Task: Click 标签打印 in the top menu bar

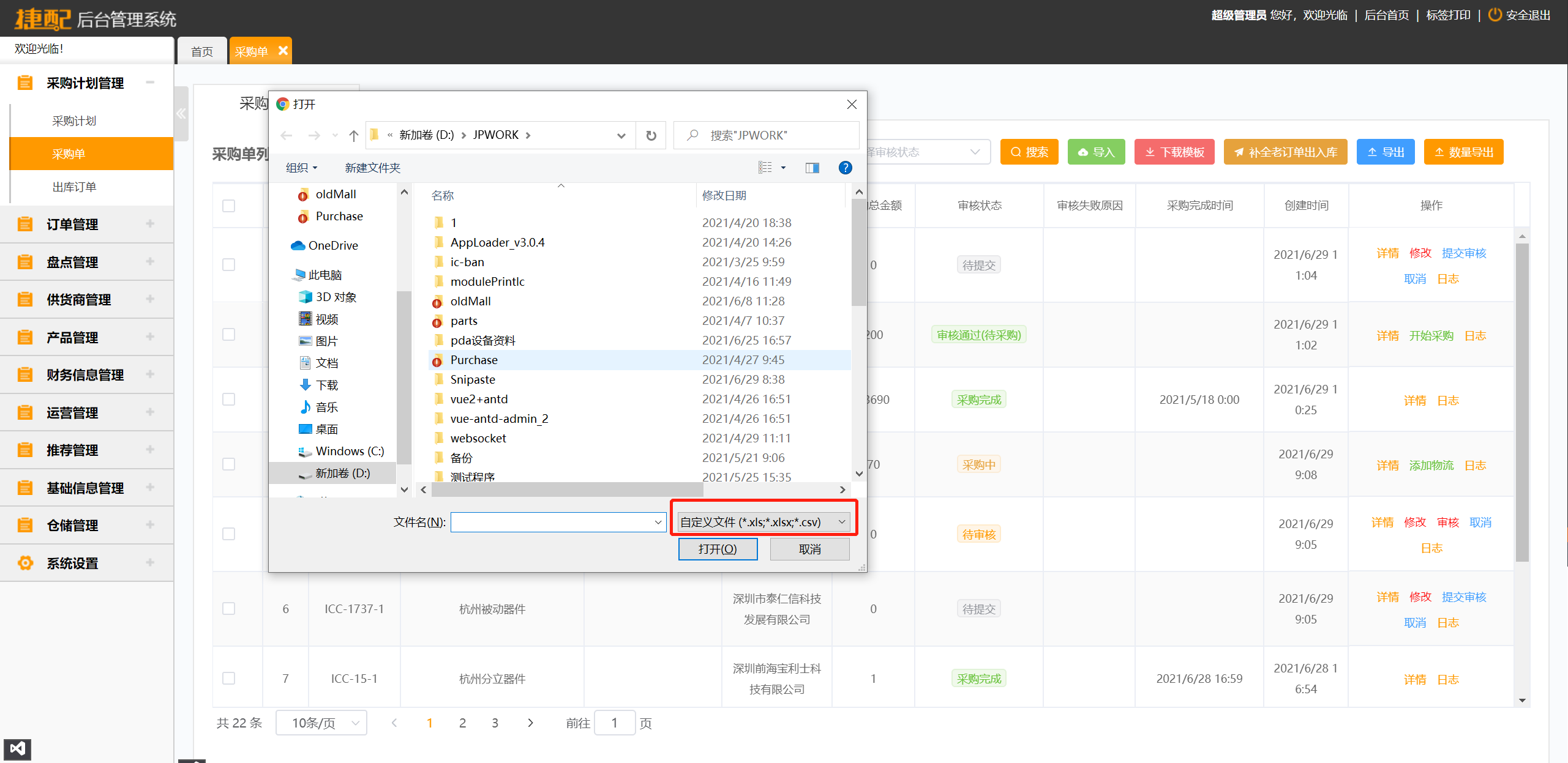Action: coord(1447,15)
